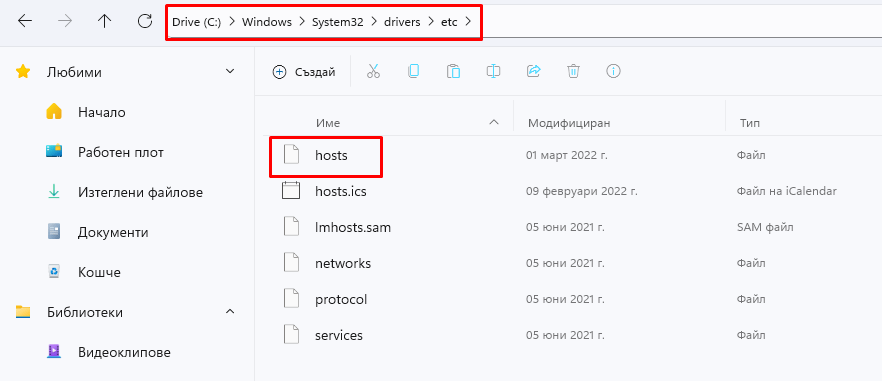Select the networks file name
This screenshot has height=381, width=882.
tap(343, 263)
